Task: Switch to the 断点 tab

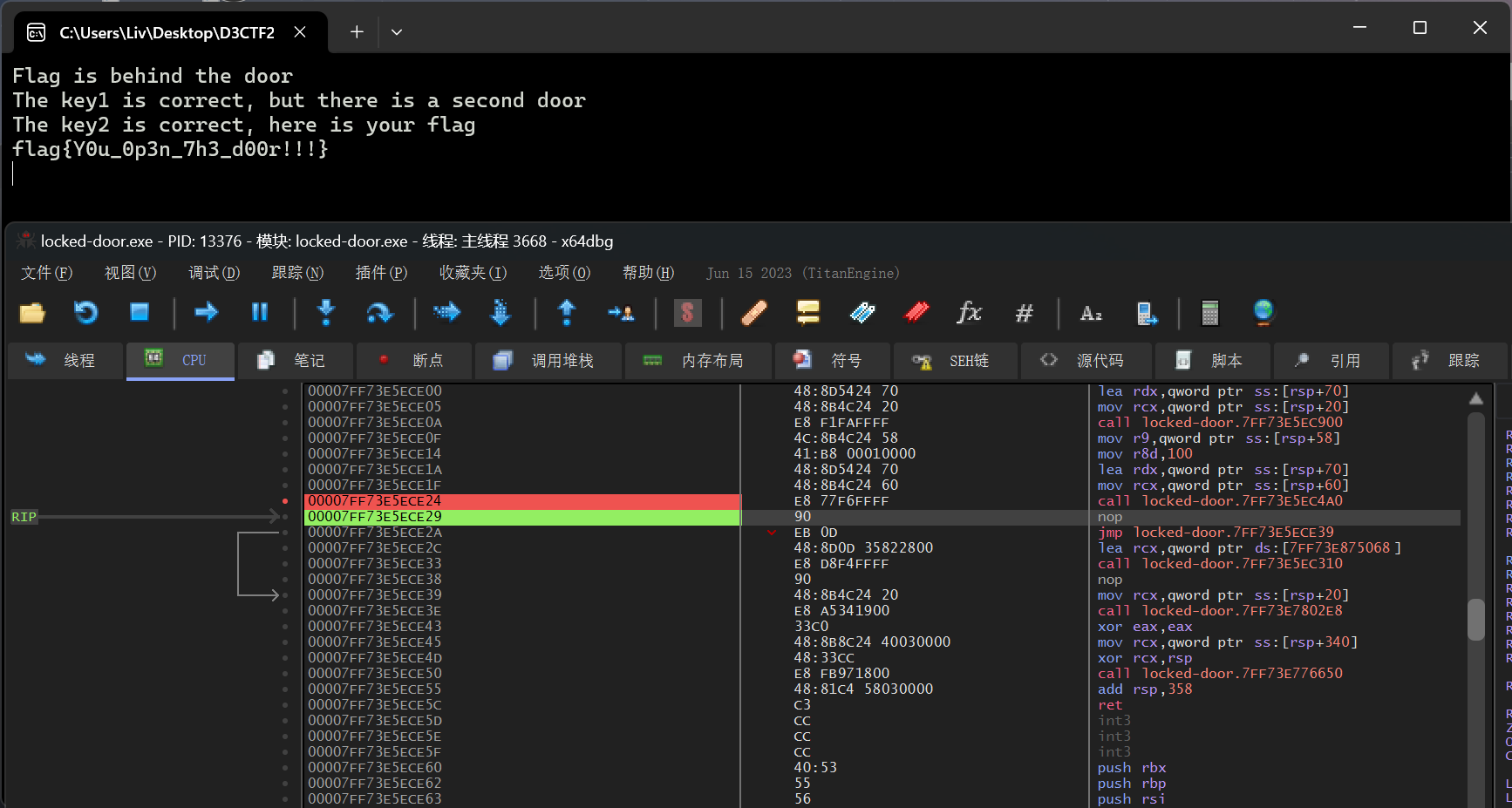Action: point(414,361)
